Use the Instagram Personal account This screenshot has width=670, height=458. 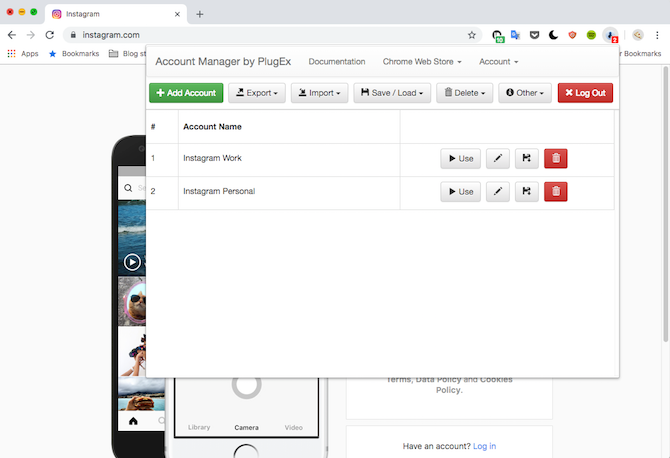461,191
